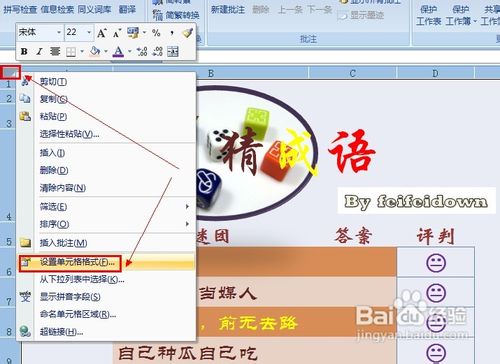Toggle bold in mini toolbar
The image size is (500, 364).
coord(24,51)
